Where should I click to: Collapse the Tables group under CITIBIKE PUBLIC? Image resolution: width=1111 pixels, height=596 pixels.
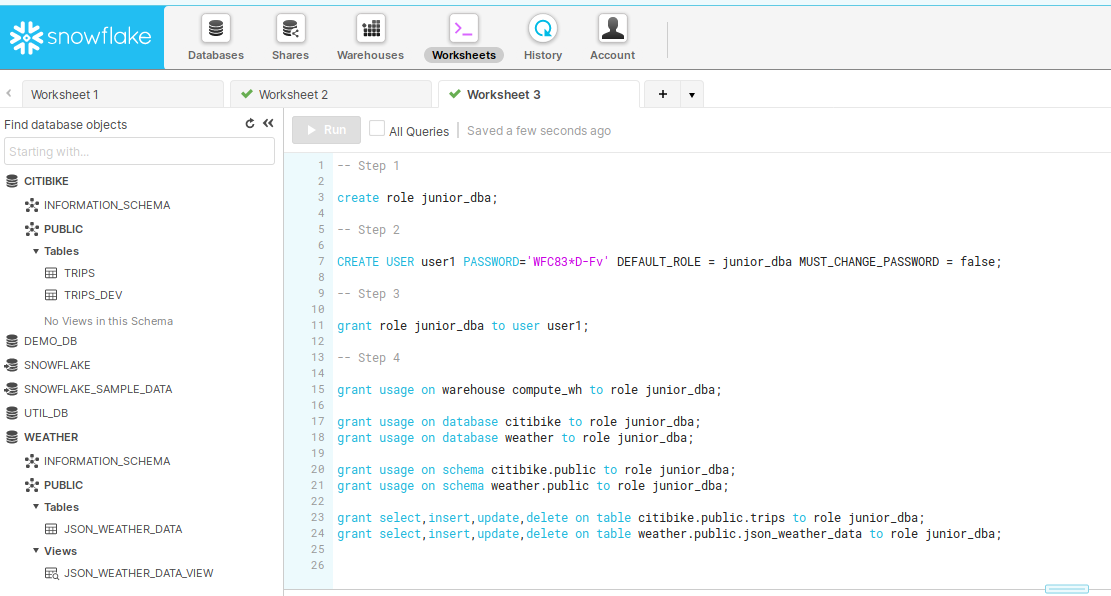pyautogui.click(x=37, y=251)
